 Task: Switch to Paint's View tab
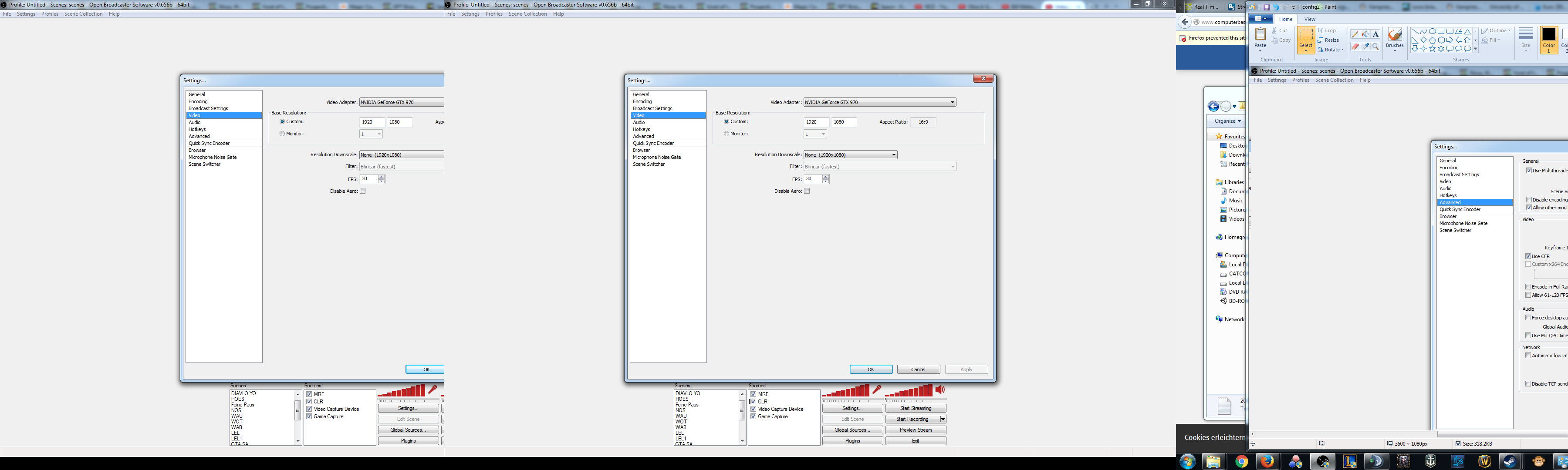point(1310,19)
